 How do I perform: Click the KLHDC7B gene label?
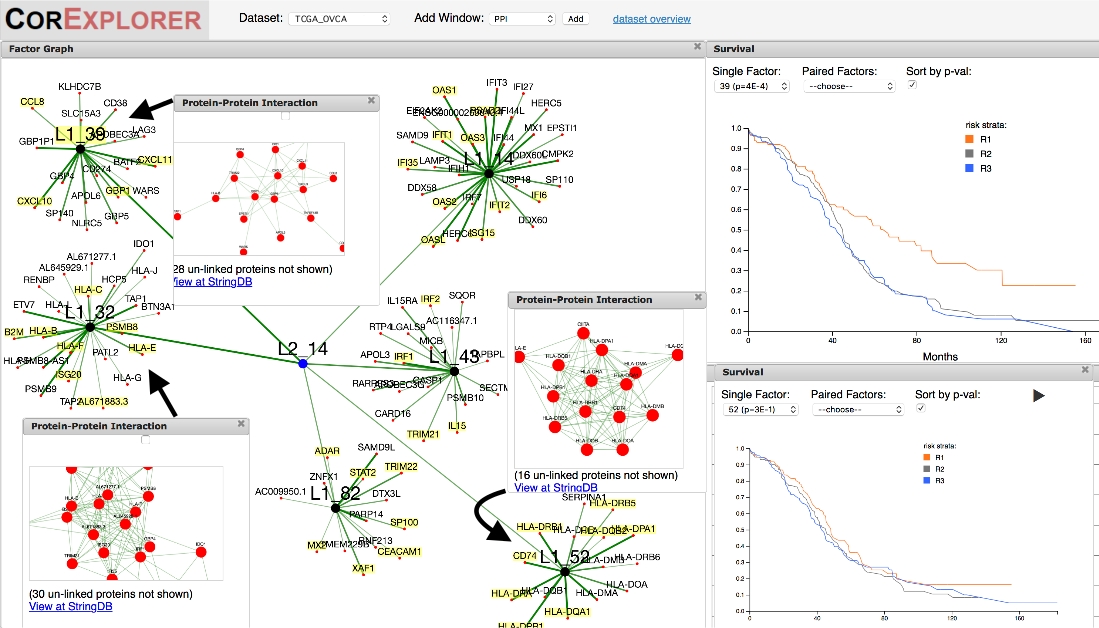coord(79,87)
